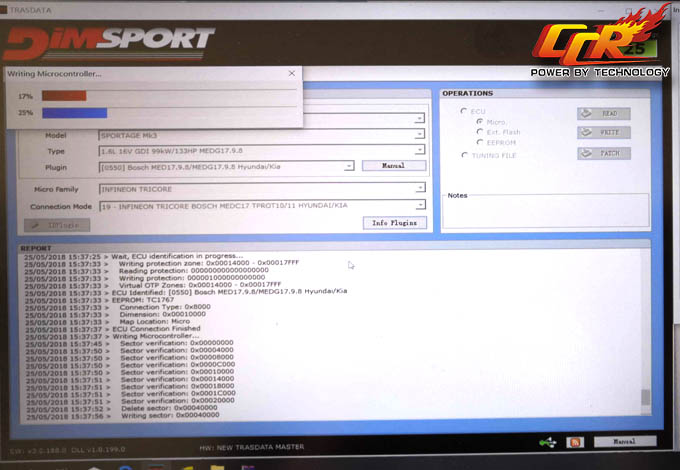Screen dimensions: 680x470
Task: Click log line 'ECU Connection Finished'
Action: click(x=156, y=329)
